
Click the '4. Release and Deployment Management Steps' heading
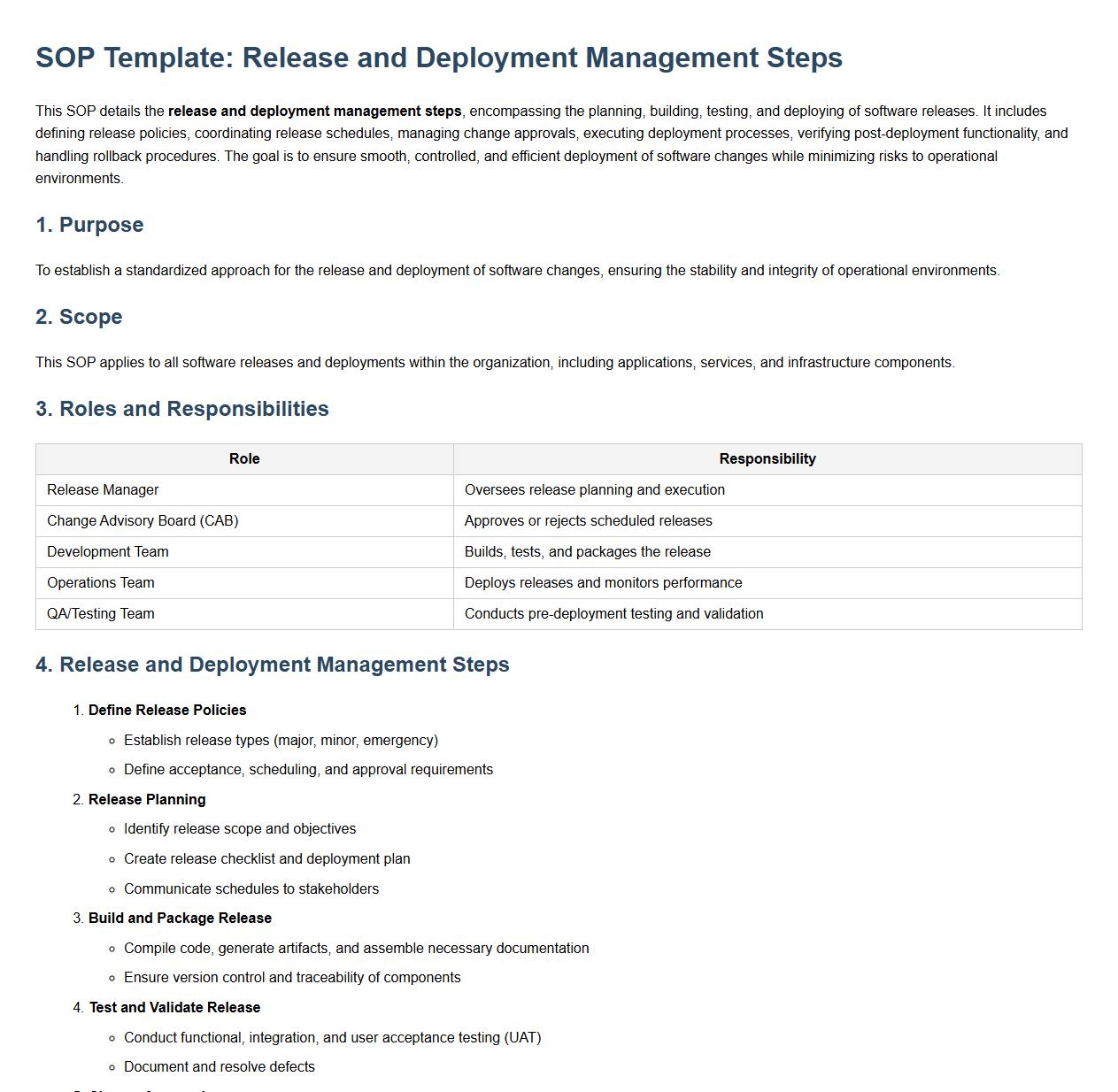click(272, 665)
